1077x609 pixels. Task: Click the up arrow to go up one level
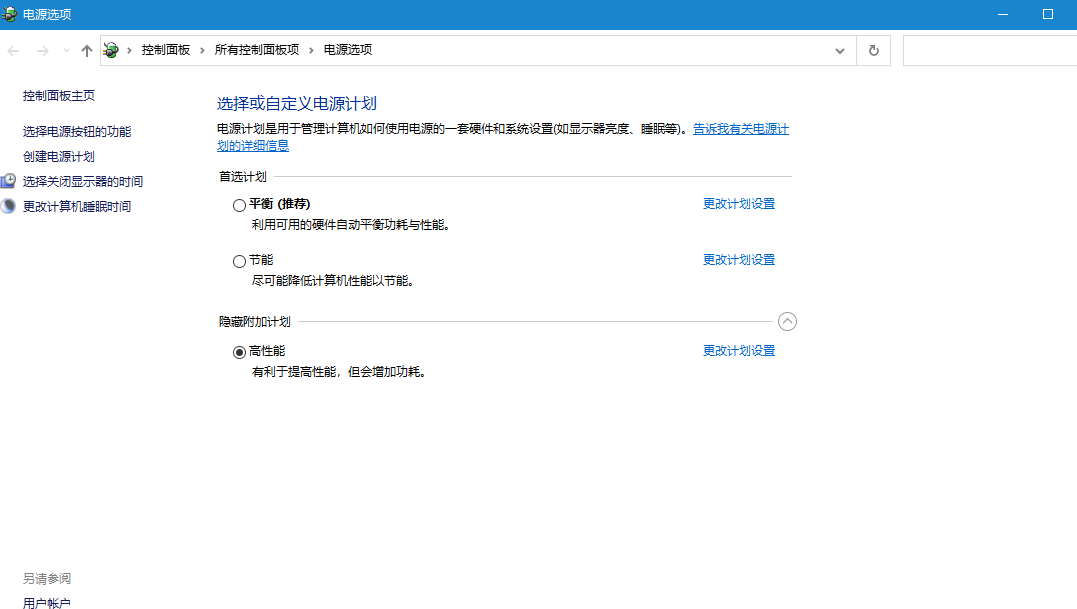[87, 49]
